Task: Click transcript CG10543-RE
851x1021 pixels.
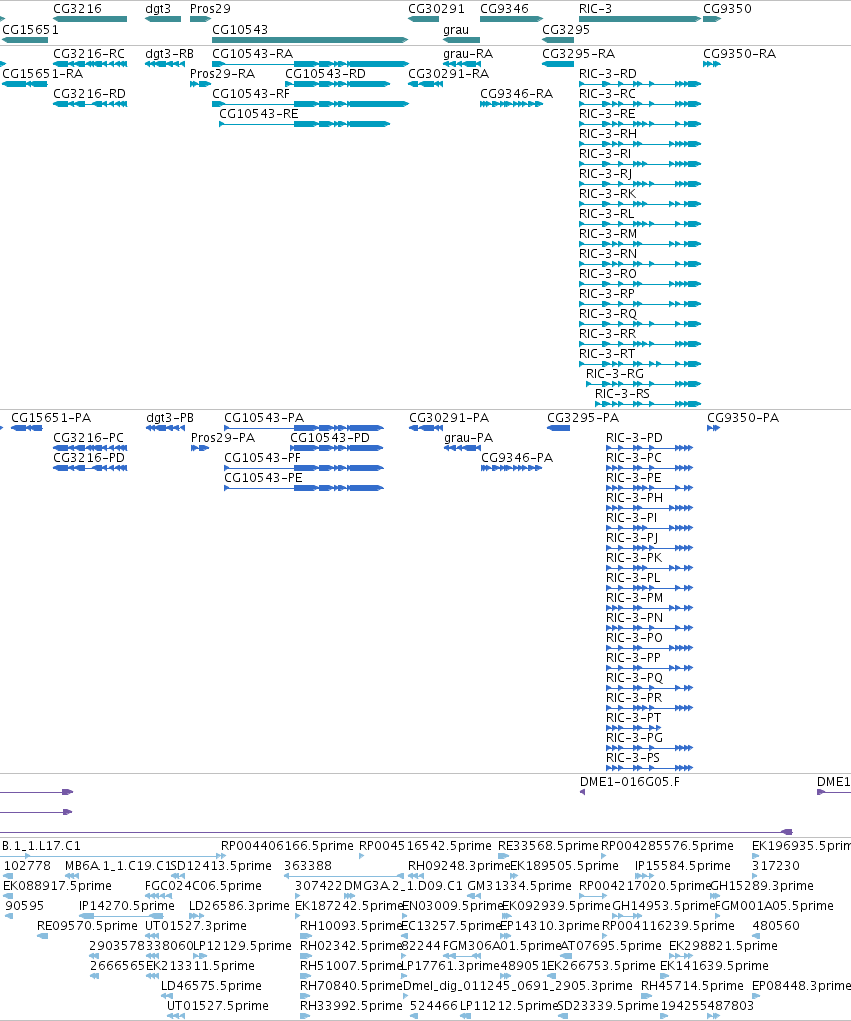Action: click(x=259, y=115)
